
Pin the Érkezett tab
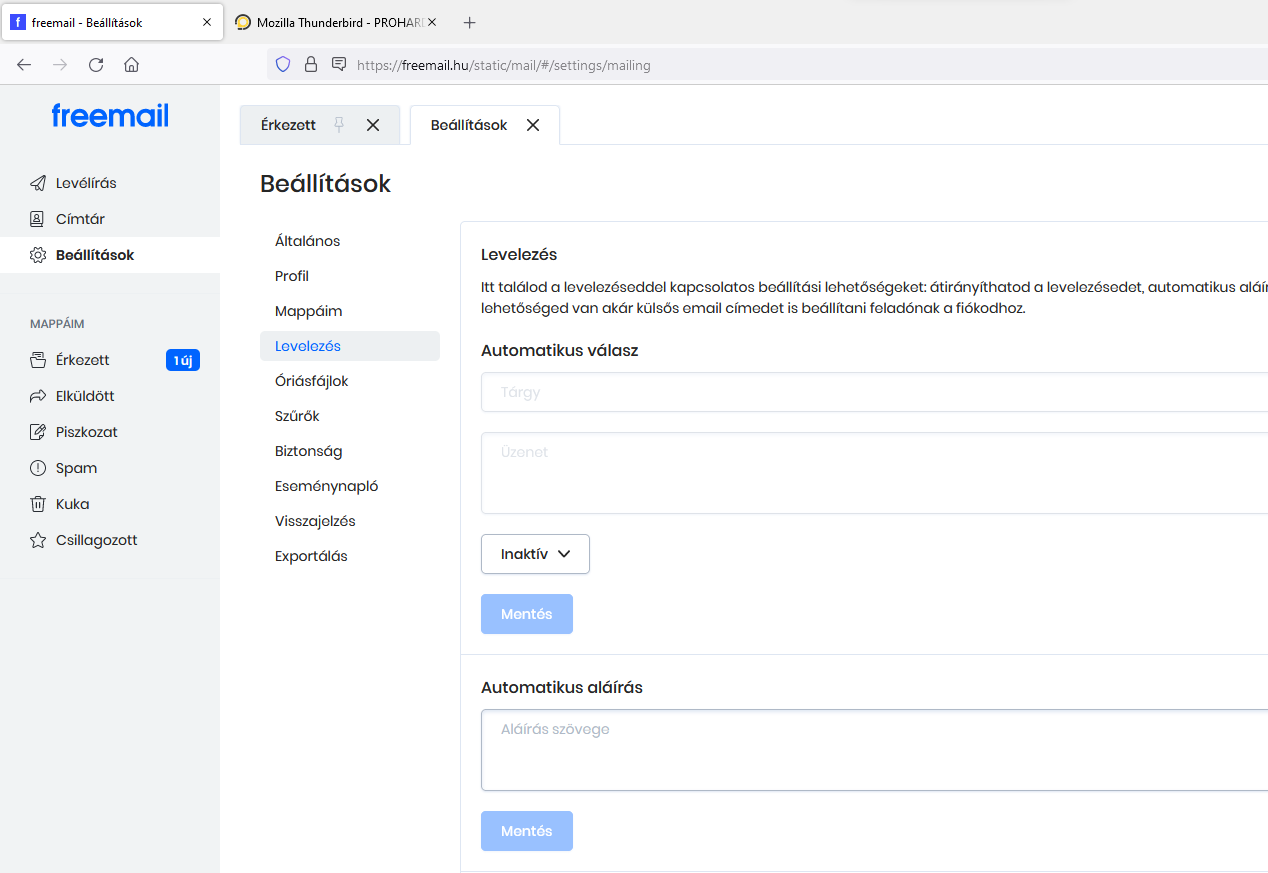[339, 125]
